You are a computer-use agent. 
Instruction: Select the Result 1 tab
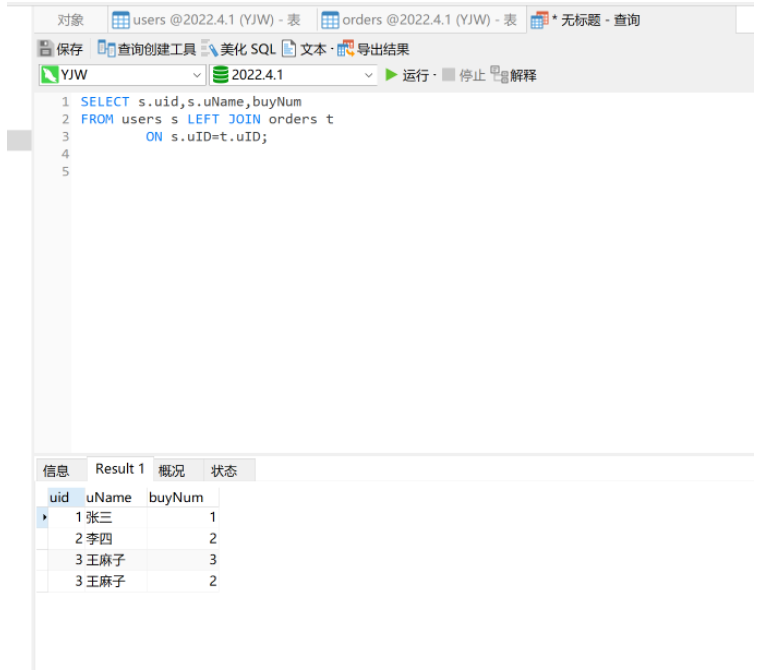(x=120, y=469)
